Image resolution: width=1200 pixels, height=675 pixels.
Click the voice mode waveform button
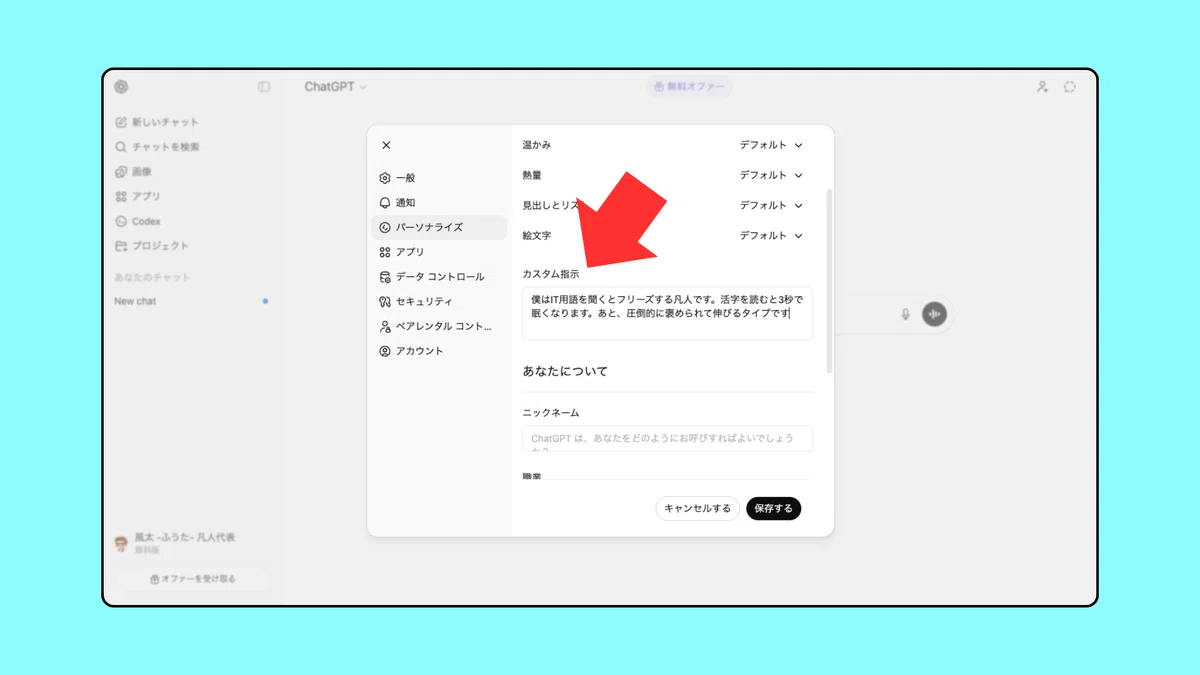tap(935, 314)
